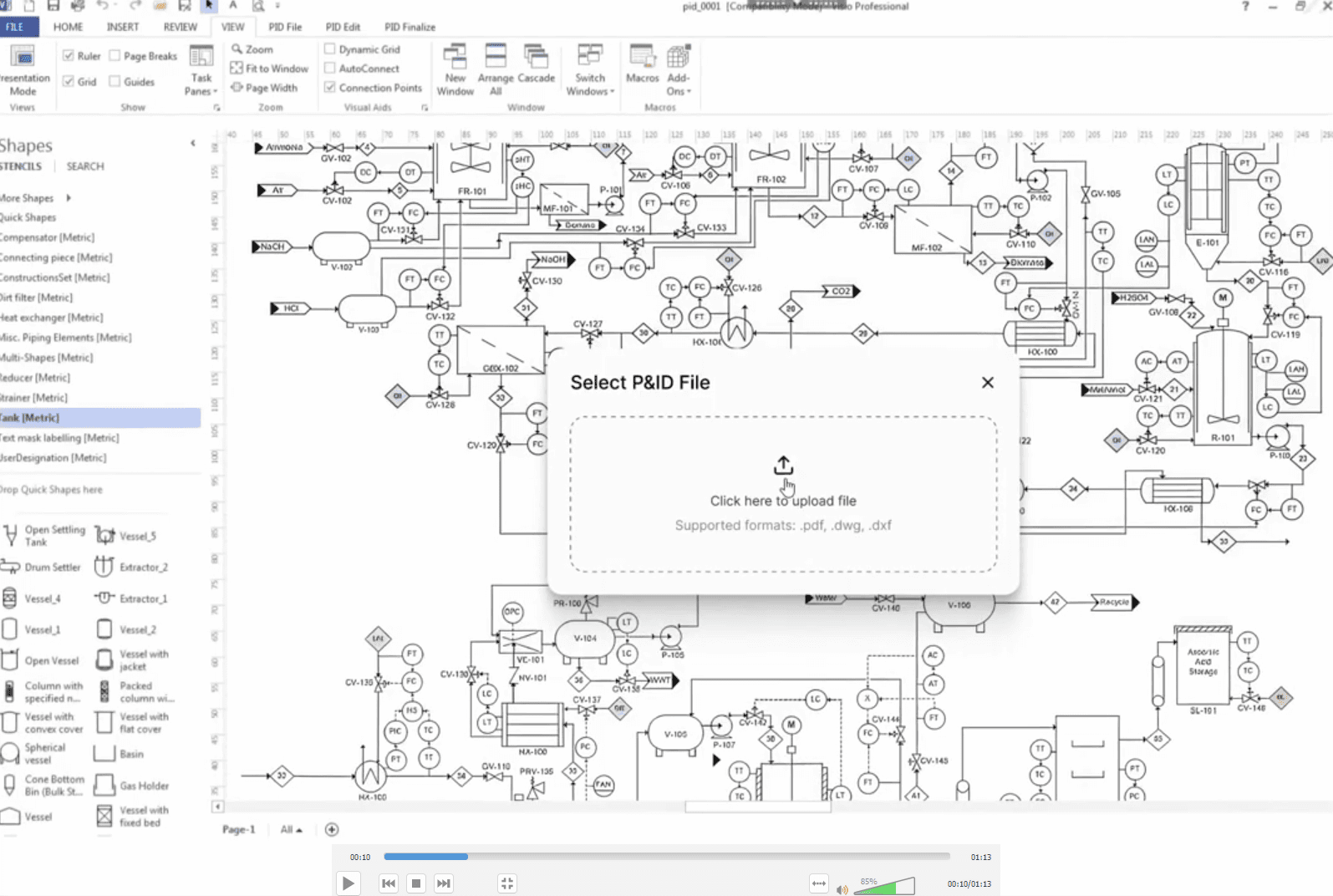Add a new page with plus icon

332,829
